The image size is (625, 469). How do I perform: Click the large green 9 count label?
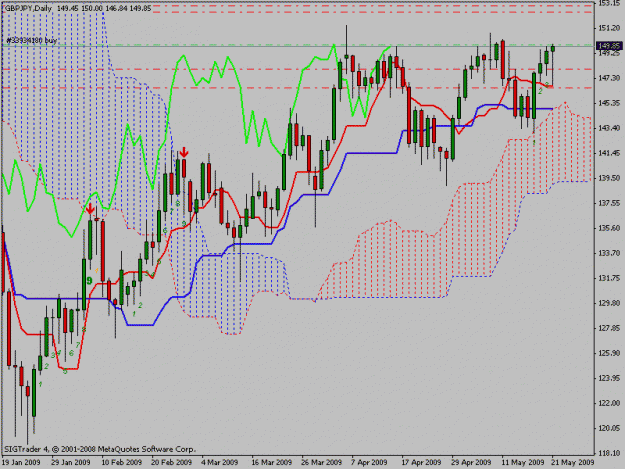coord(90,281)
